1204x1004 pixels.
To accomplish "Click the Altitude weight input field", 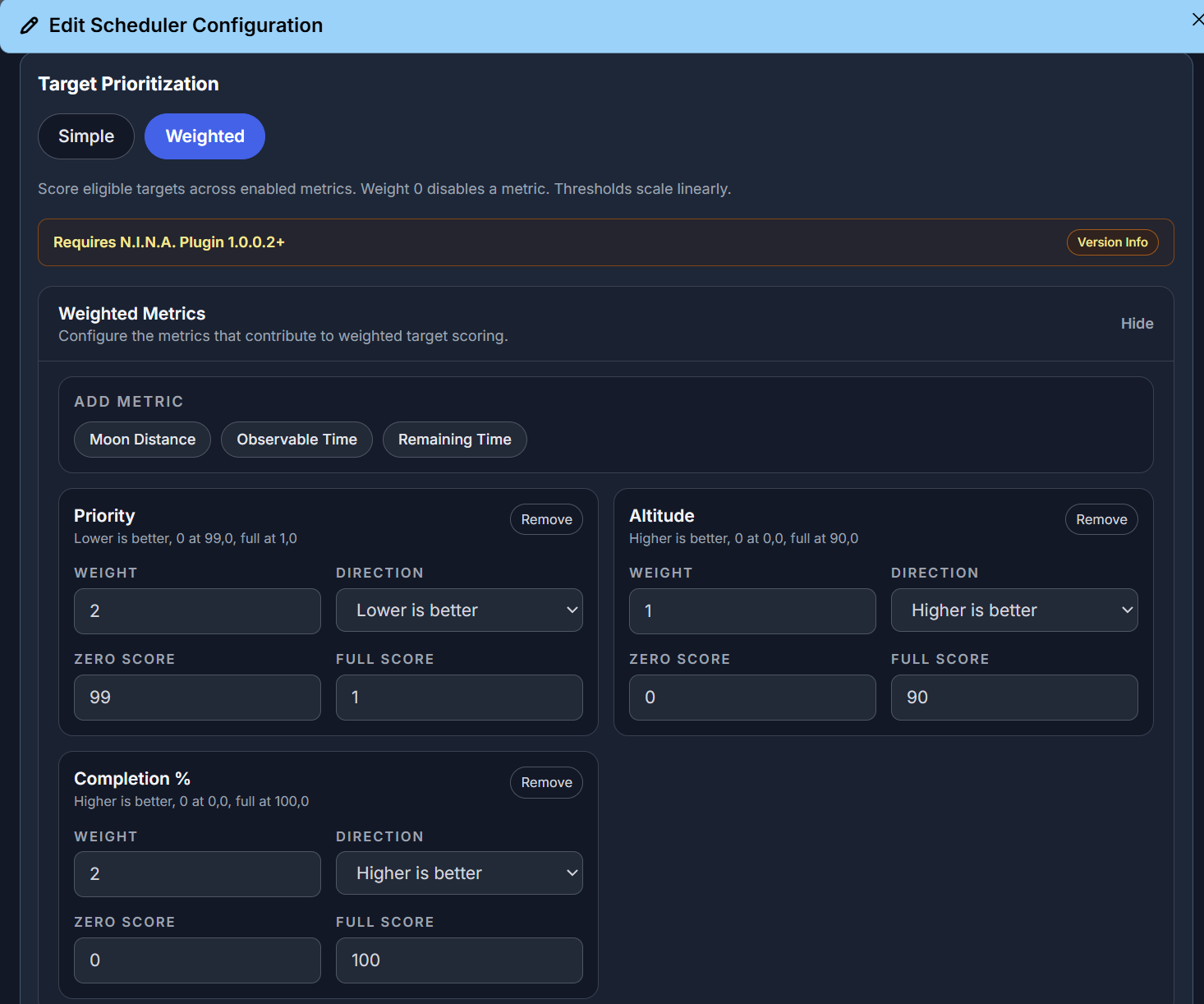I will (752, 611).
